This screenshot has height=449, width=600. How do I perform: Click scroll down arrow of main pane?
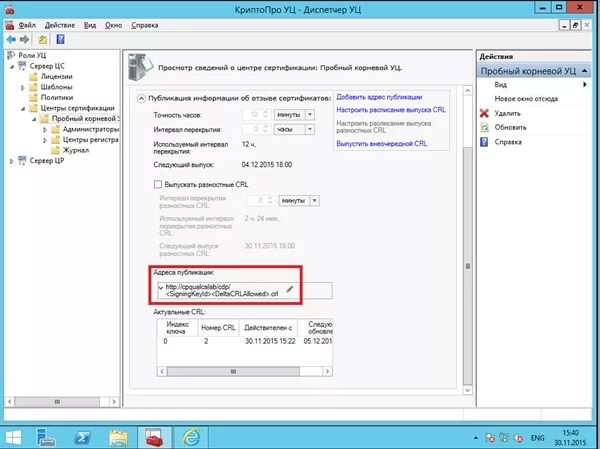(x=468, y=390)
